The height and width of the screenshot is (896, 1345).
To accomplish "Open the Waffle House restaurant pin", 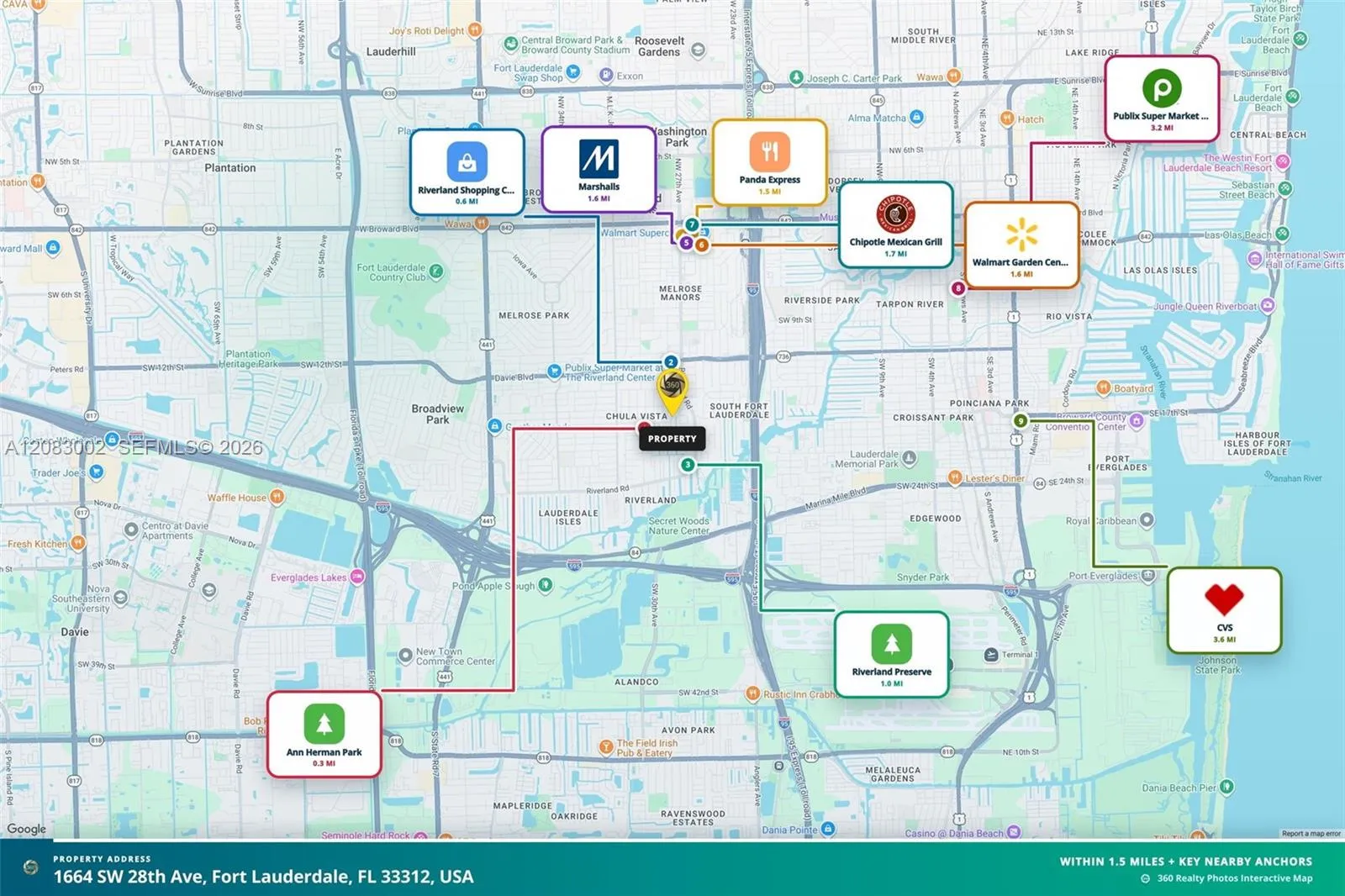I will (x=277, y=497).
